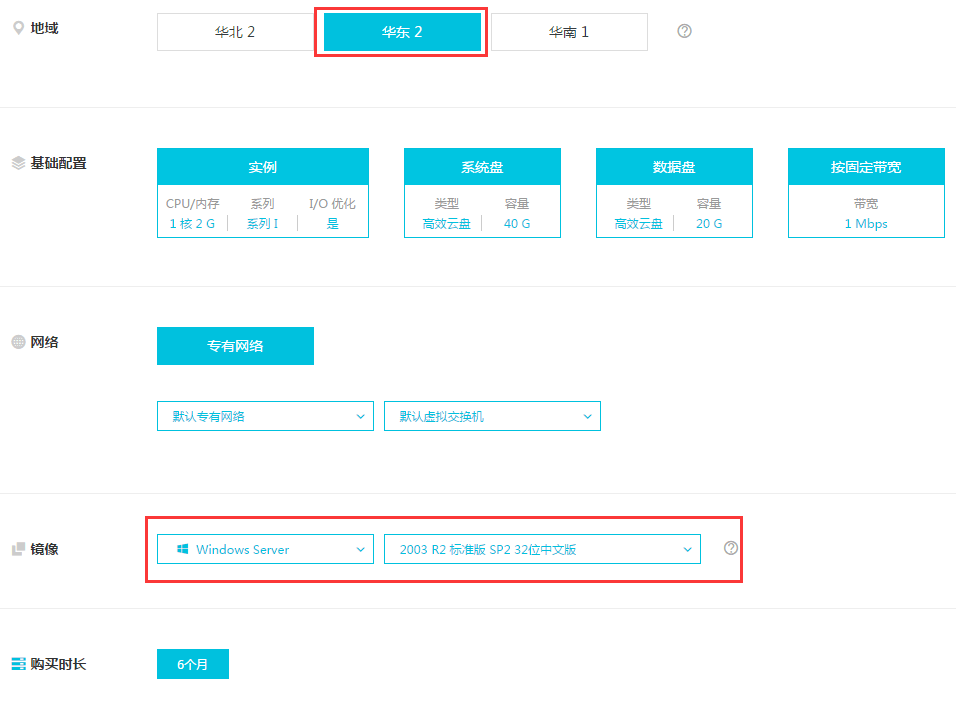956x711 pixels.
Task: Open the 2003 R2 版本 dropdown
Action: (542, 549)
